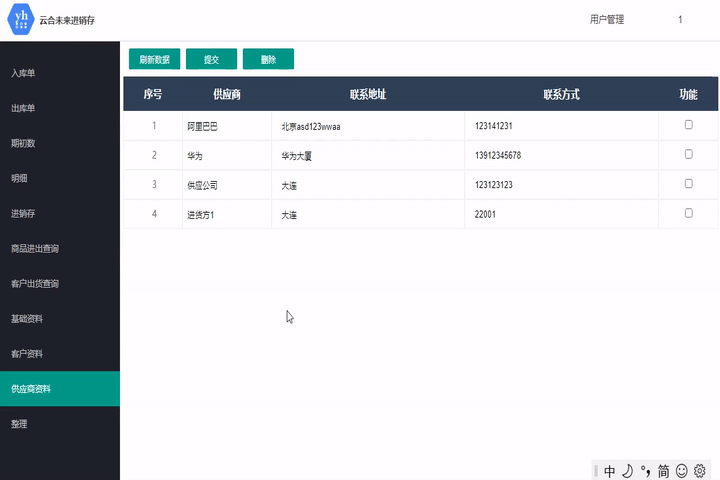Click the 删除 delete button

pyautogui.click(x=268, y=59)
